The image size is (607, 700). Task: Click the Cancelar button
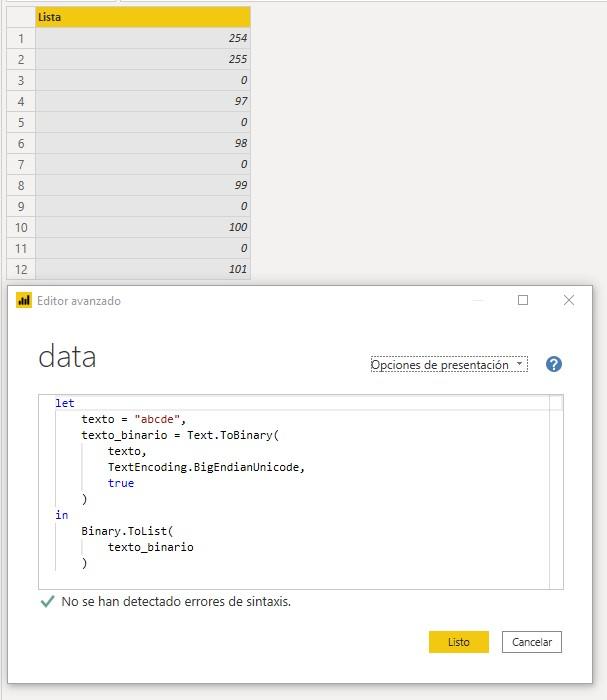532,642
